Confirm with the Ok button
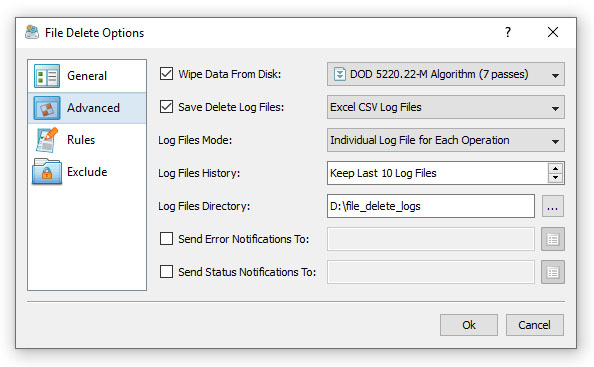This screenshot has height=367, width=594. (x=469, y=325)
